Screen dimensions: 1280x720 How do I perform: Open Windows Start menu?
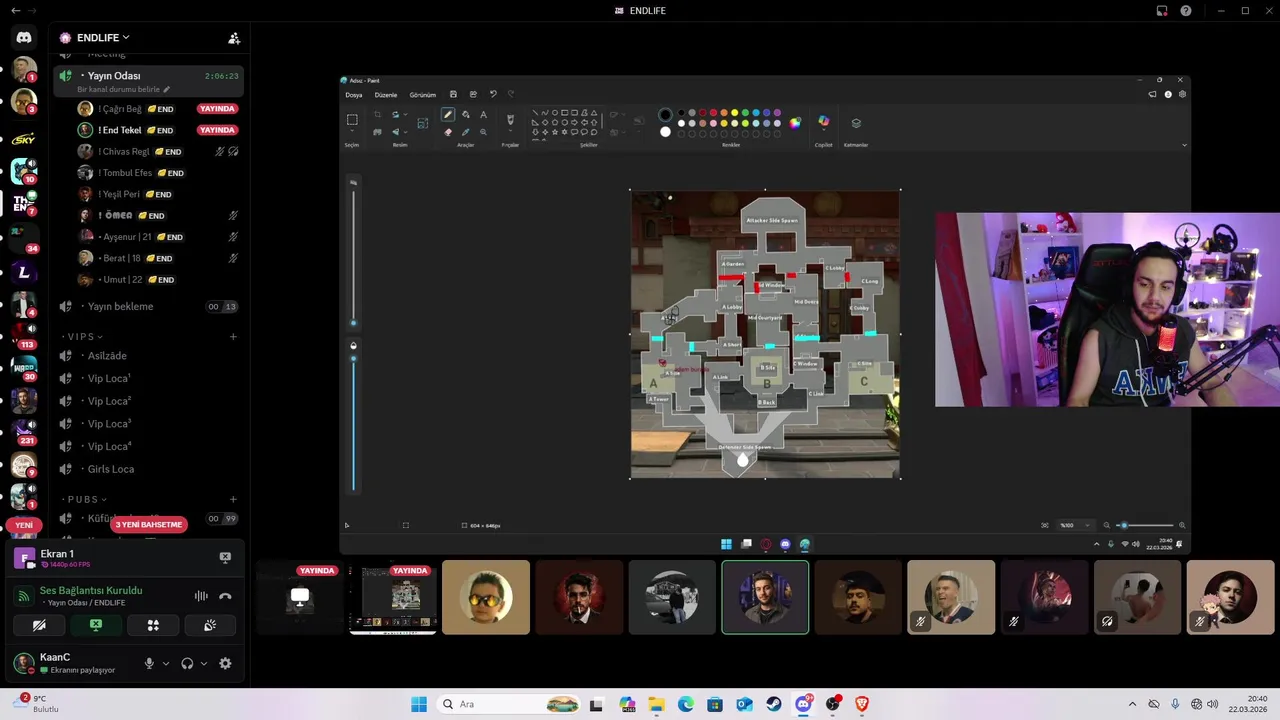[x=419, y=704]
